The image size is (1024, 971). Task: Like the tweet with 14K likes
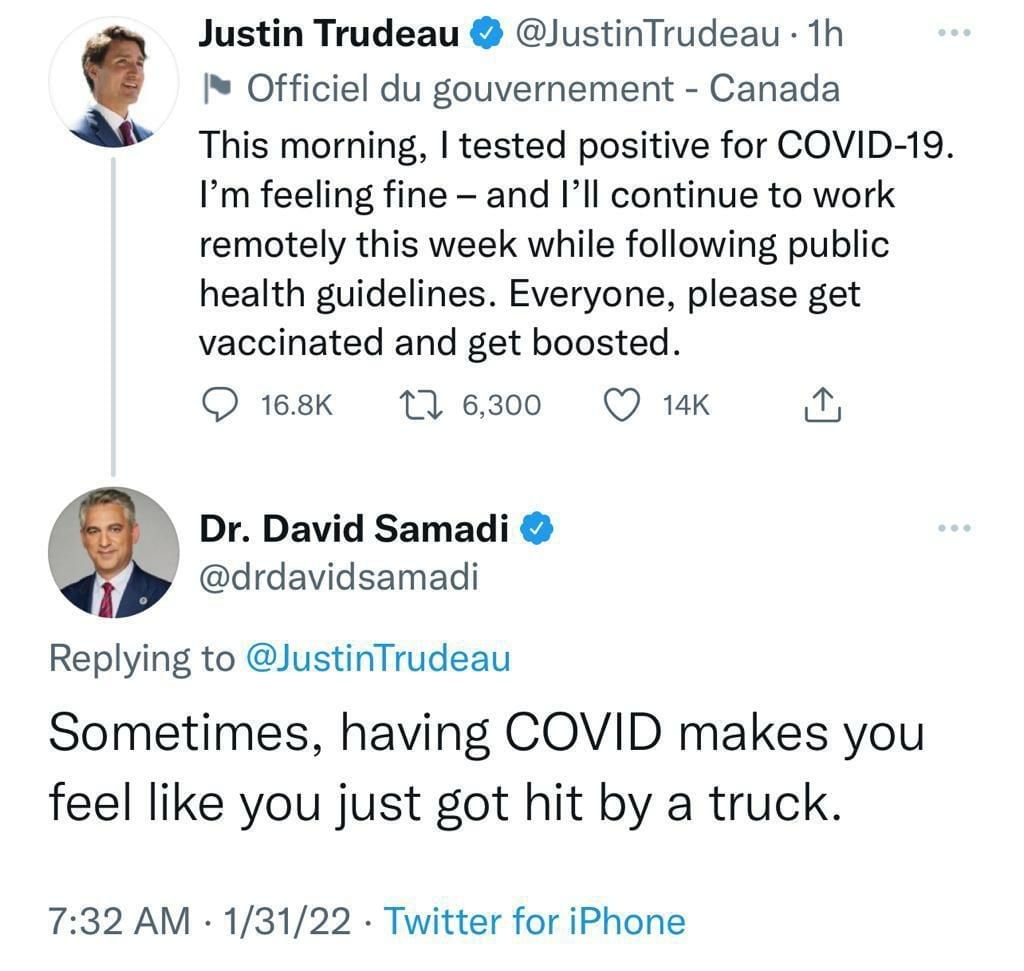click(620, 405)
